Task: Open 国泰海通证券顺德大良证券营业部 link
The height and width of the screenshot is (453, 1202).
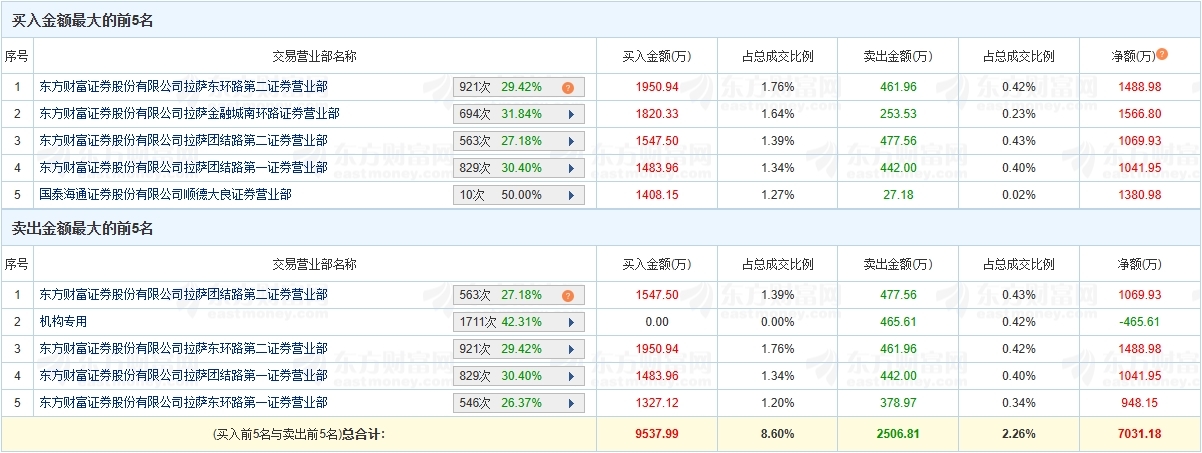Action: point(165,195)
